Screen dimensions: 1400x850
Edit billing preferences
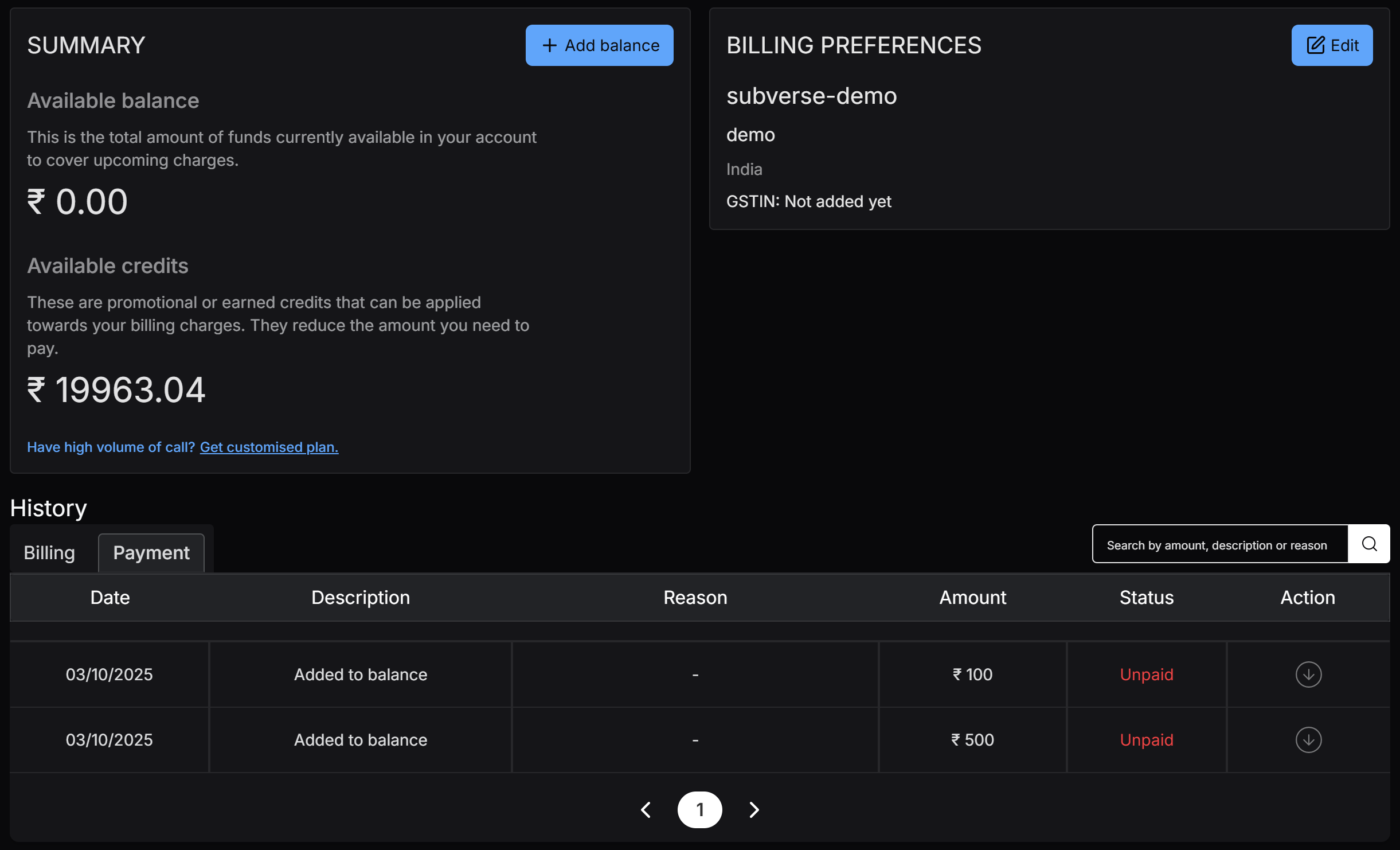[x=1332, y=45]
